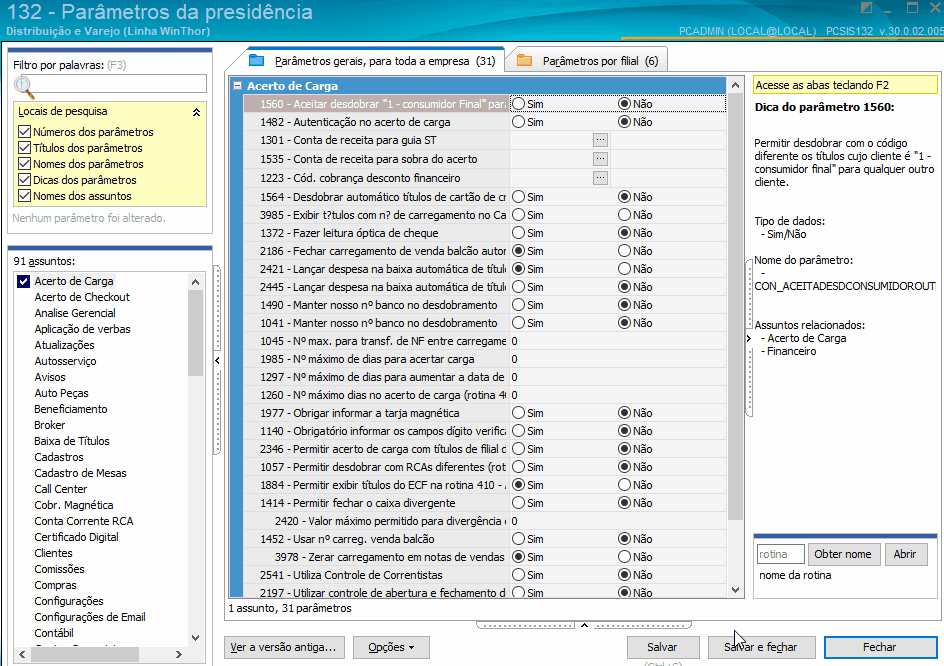The height and width of the screenshot is (666, 944).
Task: Select Não for 2186 Fechar carregamento de venda balcão
Action: pos(624,251)
